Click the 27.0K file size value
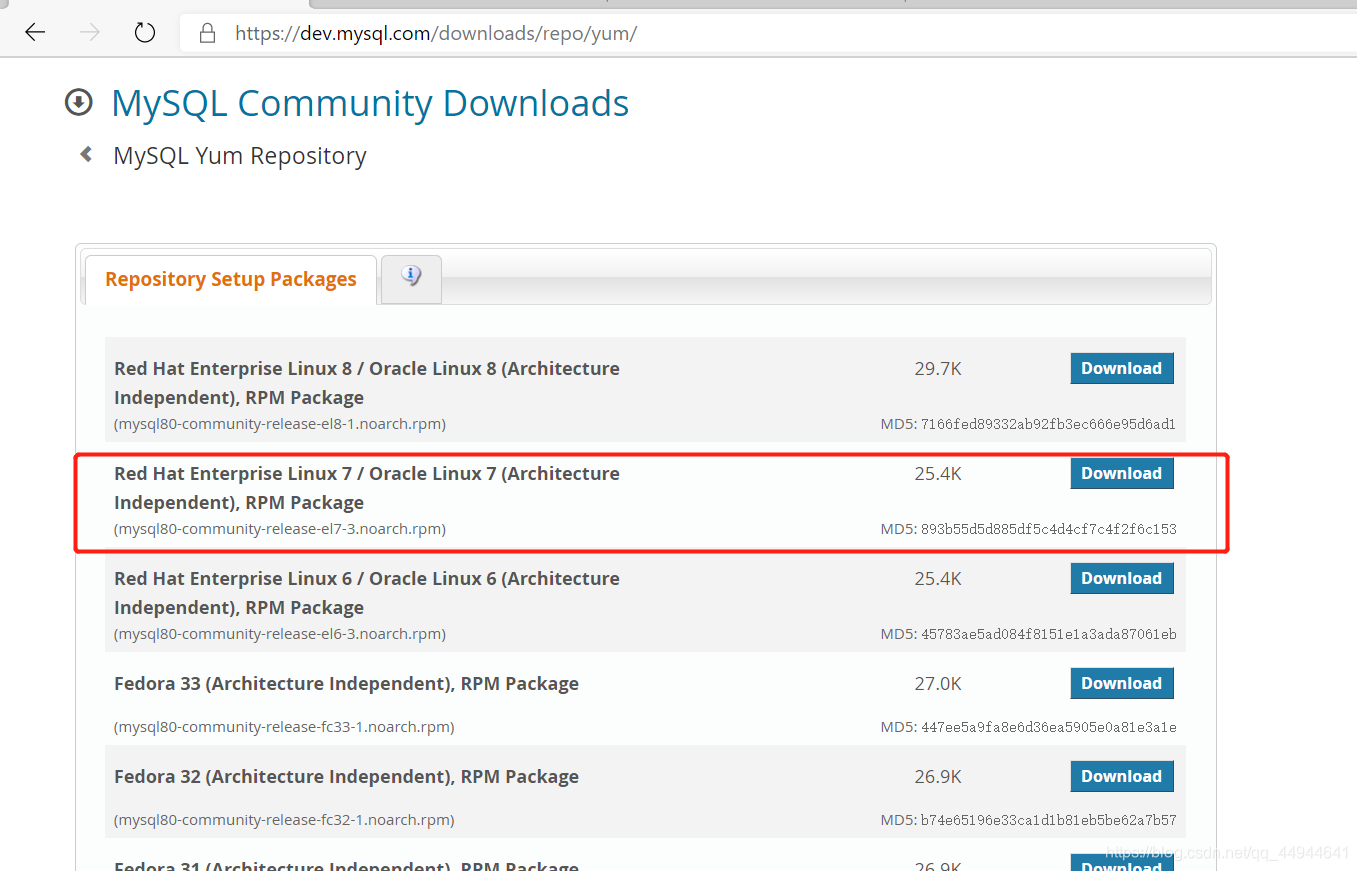 tap(938, 684)
